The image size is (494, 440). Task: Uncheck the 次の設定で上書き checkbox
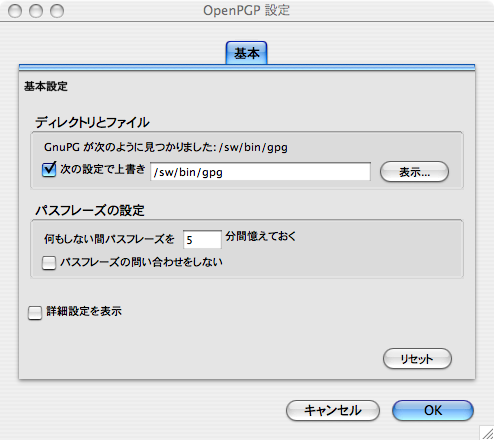49,169
